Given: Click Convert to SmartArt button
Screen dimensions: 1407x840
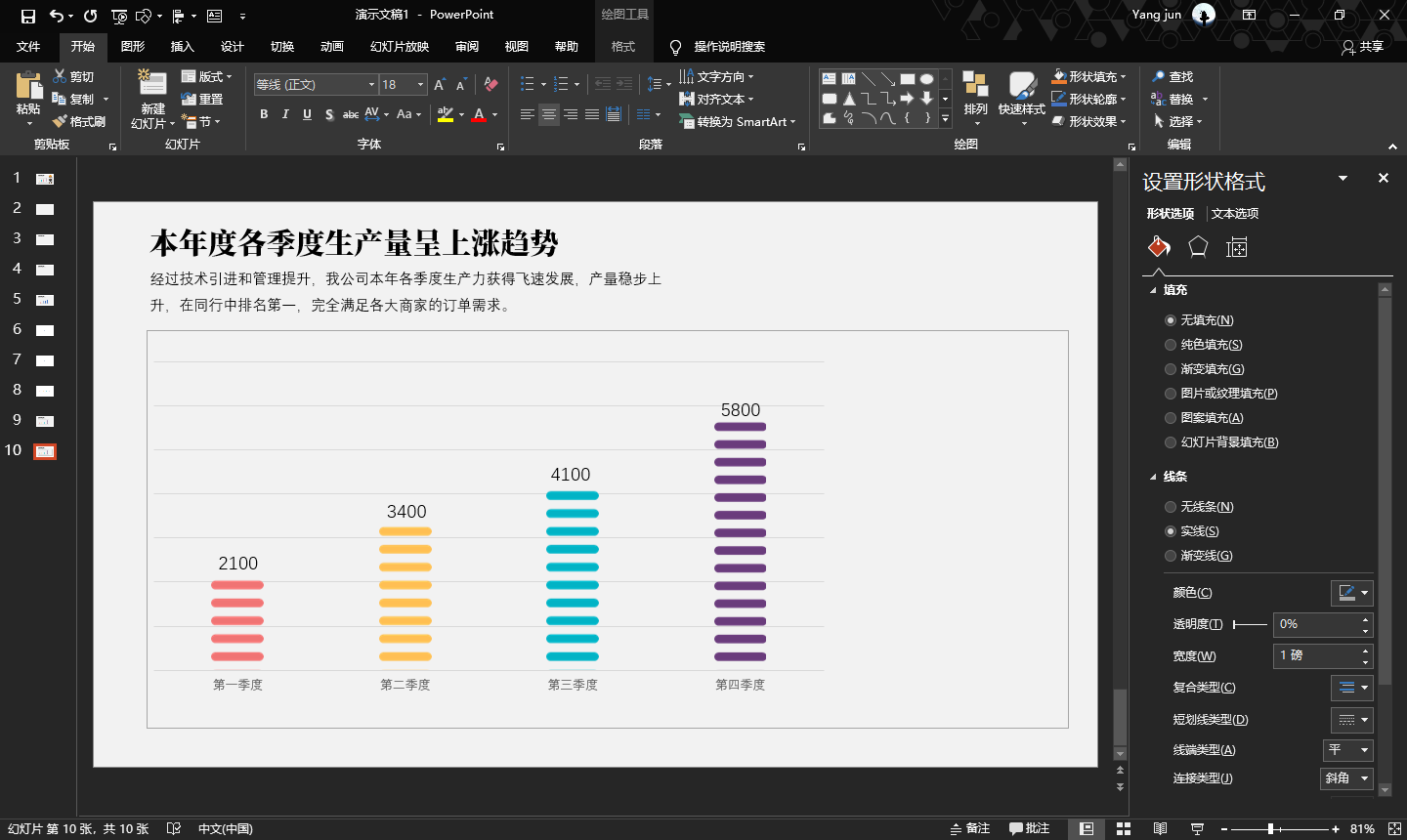Looking at the screenshot, I should [738, 122].
